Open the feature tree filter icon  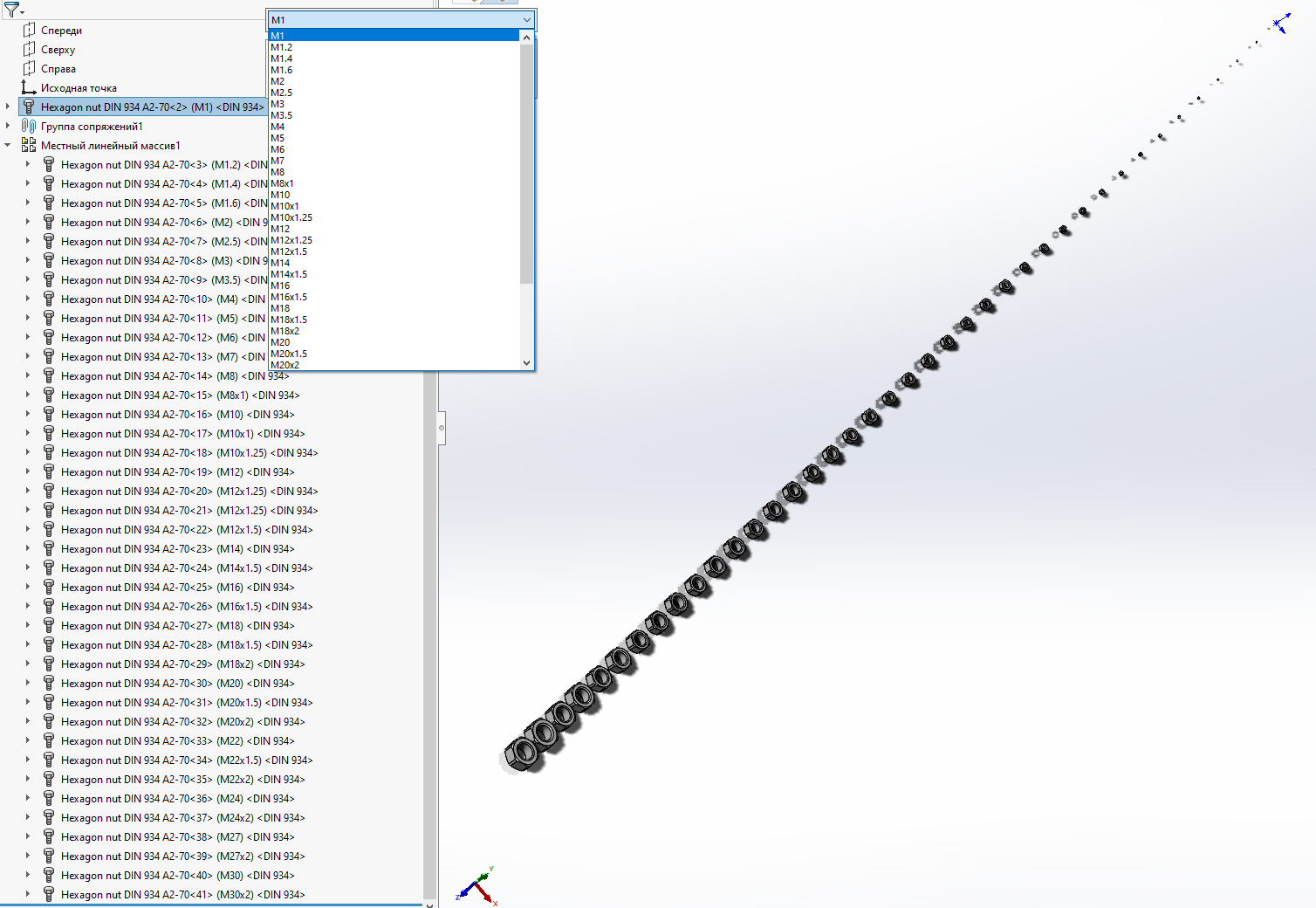(x=11, y=10)
